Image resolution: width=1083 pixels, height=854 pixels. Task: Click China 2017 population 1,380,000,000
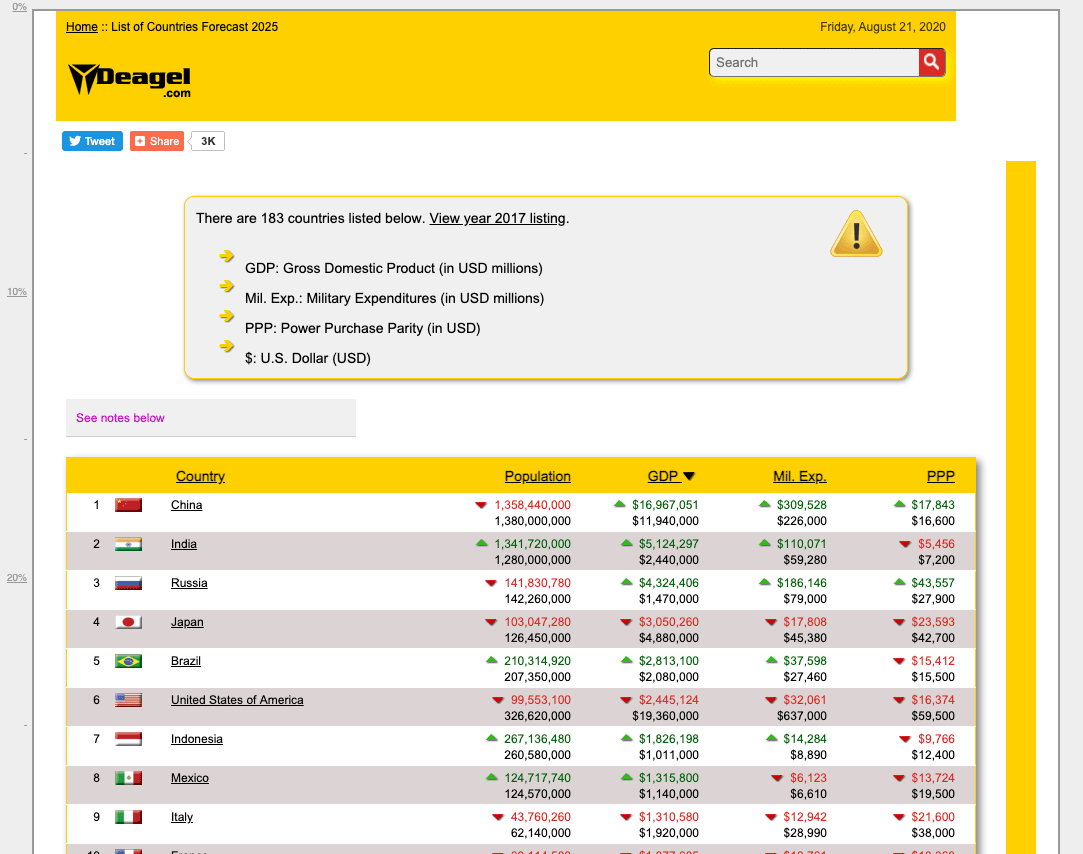[x=533, y=521]
